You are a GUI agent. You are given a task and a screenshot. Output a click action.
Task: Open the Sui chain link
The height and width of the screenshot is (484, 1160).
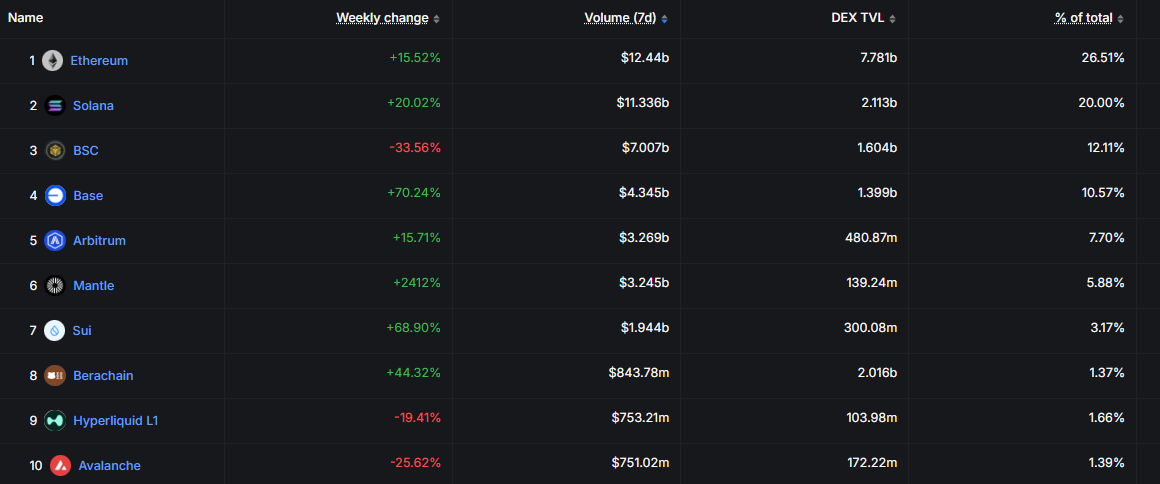coord(82,331)
